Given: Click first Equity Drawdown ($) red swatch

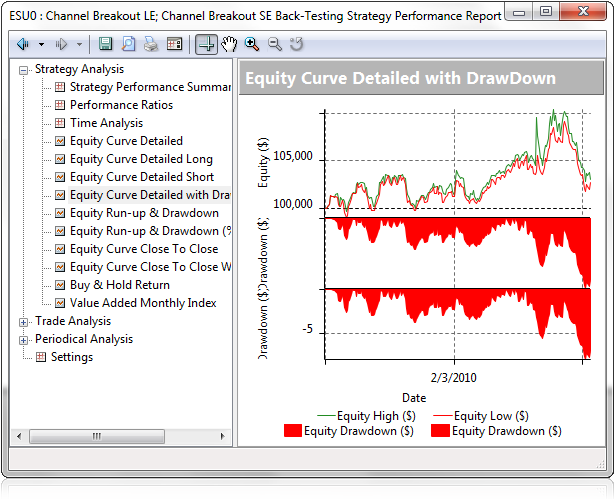Looking at the screenshot, I should [x=293, y=431].
